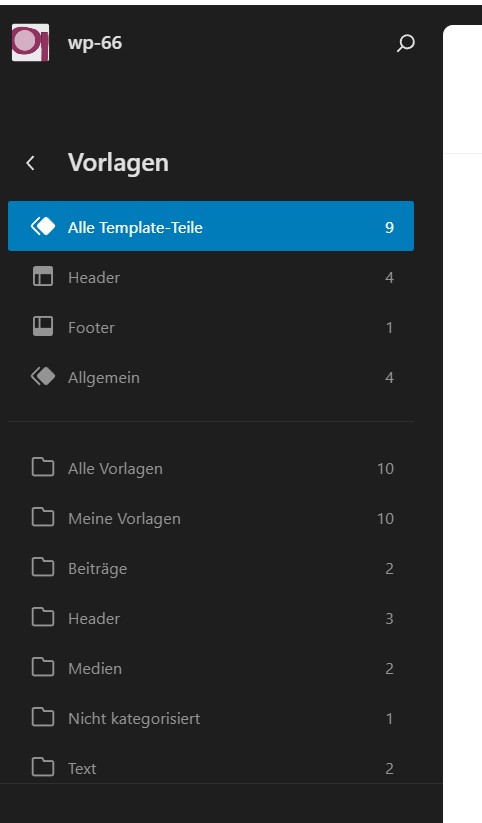Open the Header patterns folder with count 3
The height and width of the screenshot is (823, 482).
(x=211, y=618)
